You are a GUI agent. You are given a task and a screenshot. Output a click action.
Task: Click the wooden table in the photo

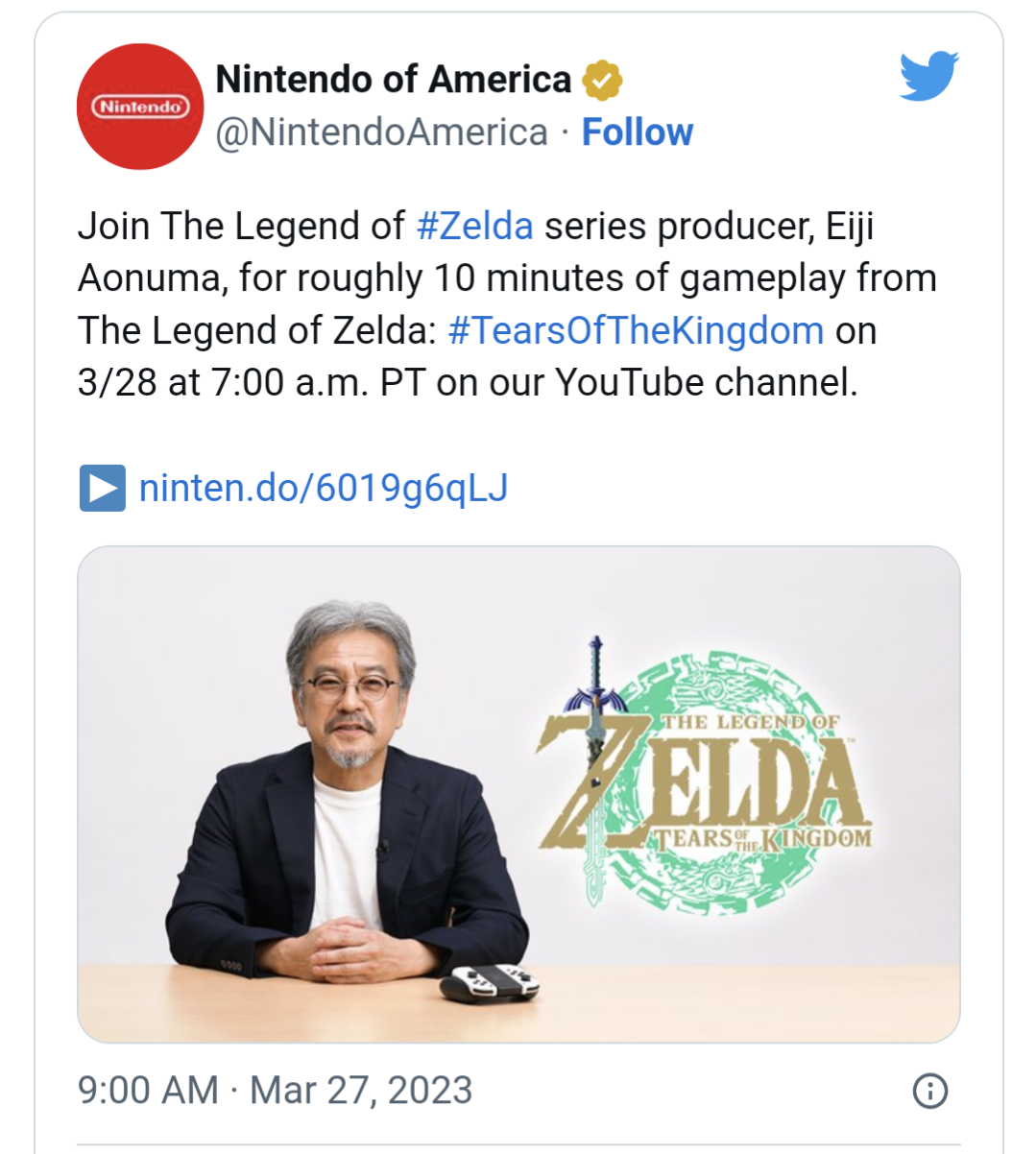pos(518,1001)
